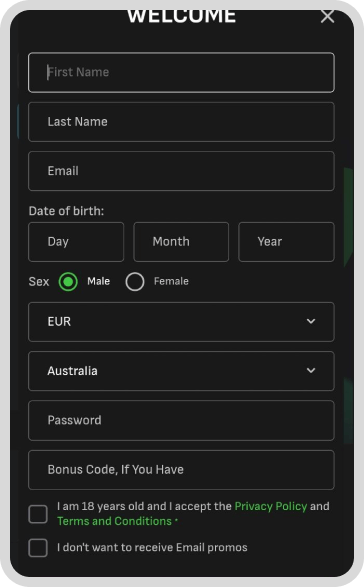Click the Bonus Code input field
Screen dimensions: 364x587
tap(181, 470)
